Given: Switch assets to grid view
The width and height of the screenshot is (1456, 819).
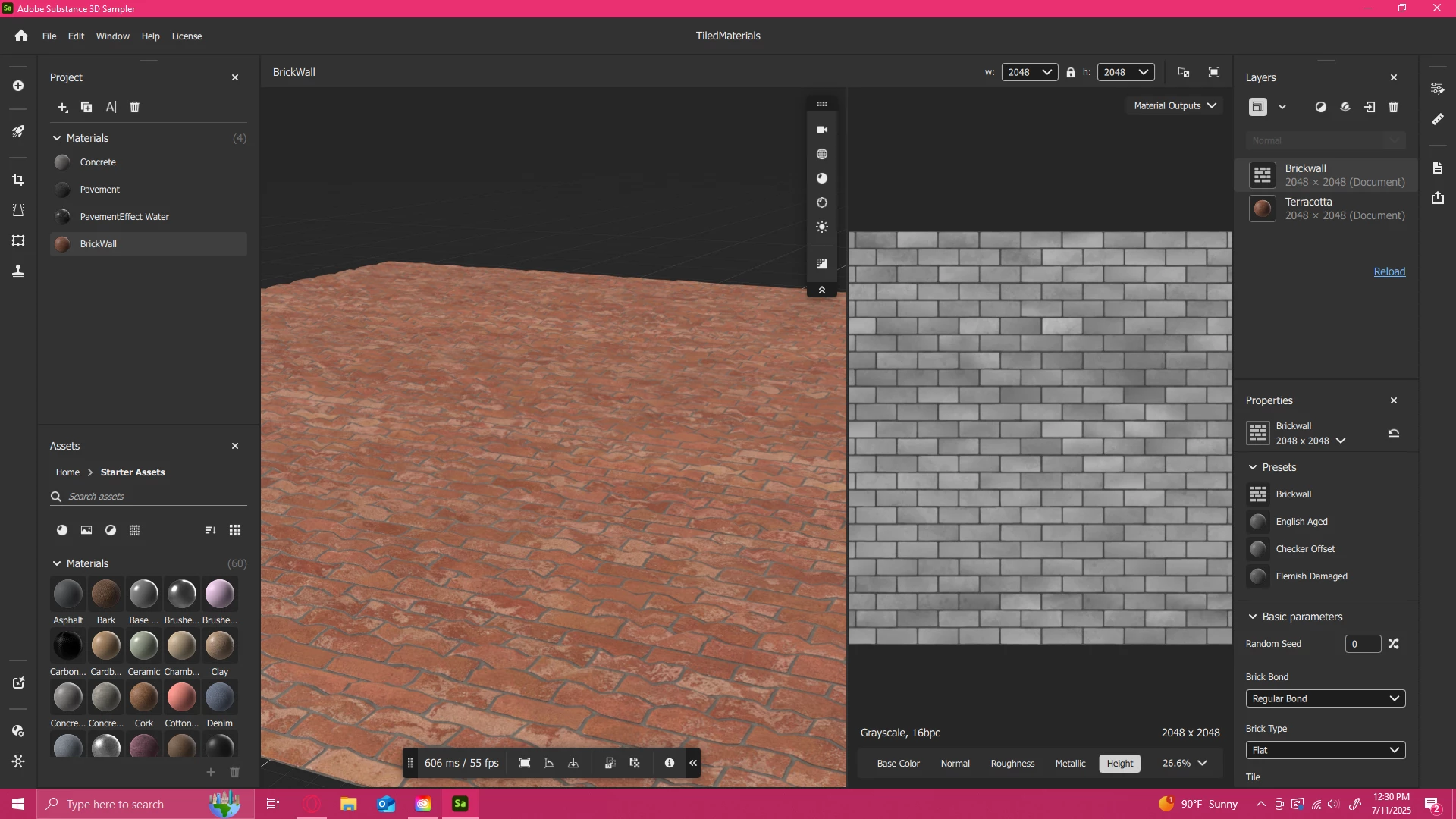Looking at the screenshot, I should tap(235, 530).
